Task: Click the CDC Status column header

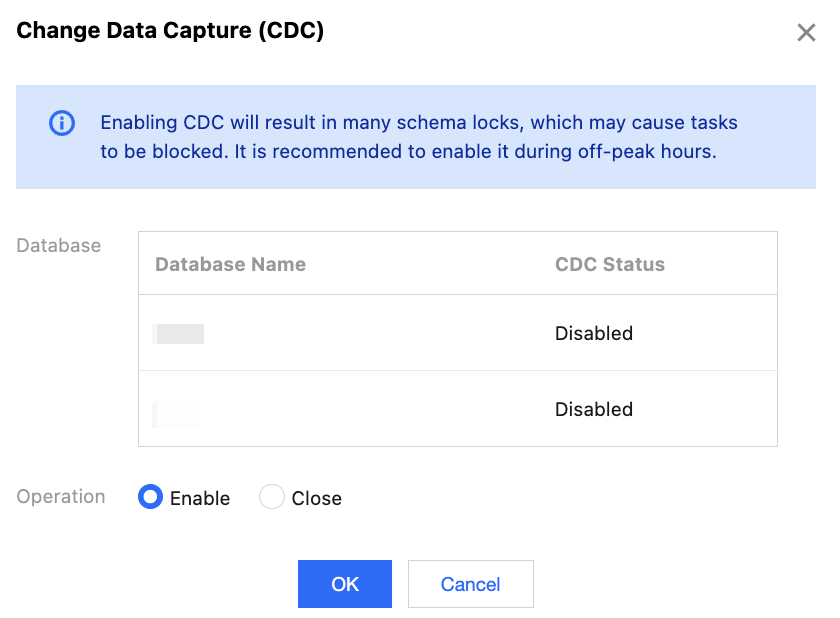Action: coord(609,265)
